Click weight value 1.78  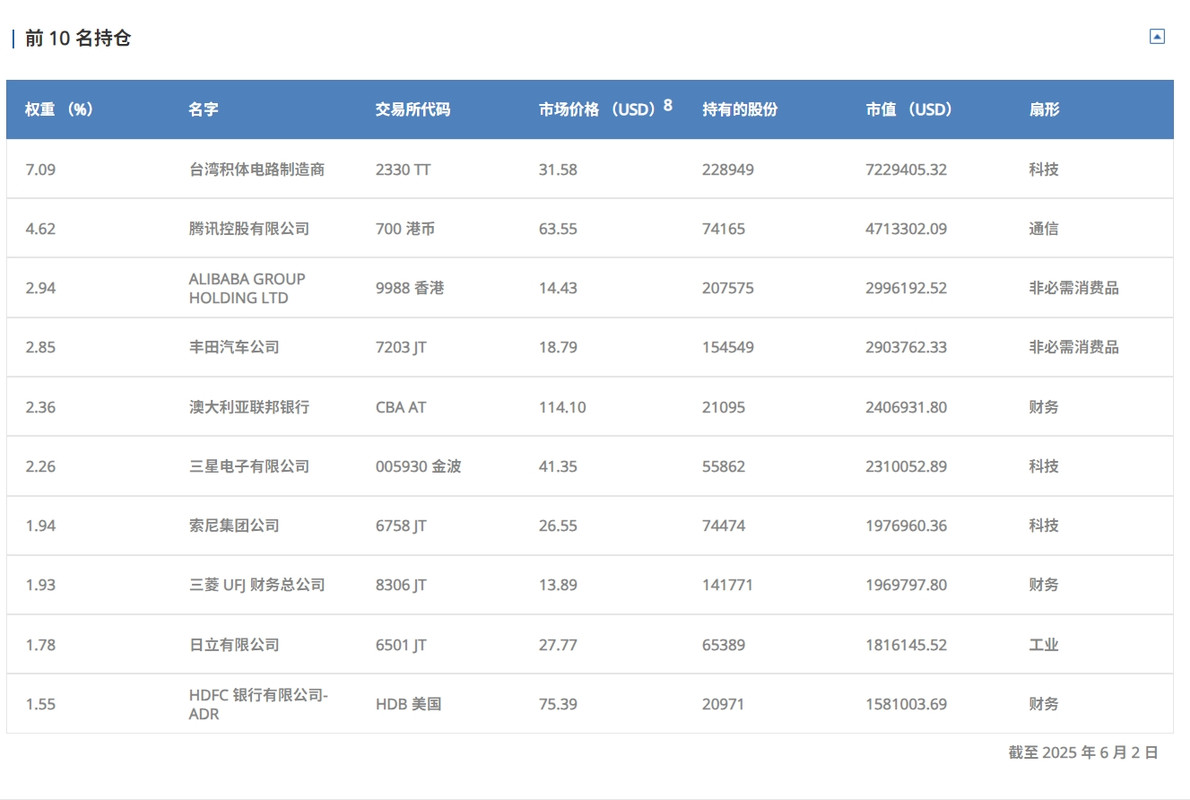[x=40, y=644]
